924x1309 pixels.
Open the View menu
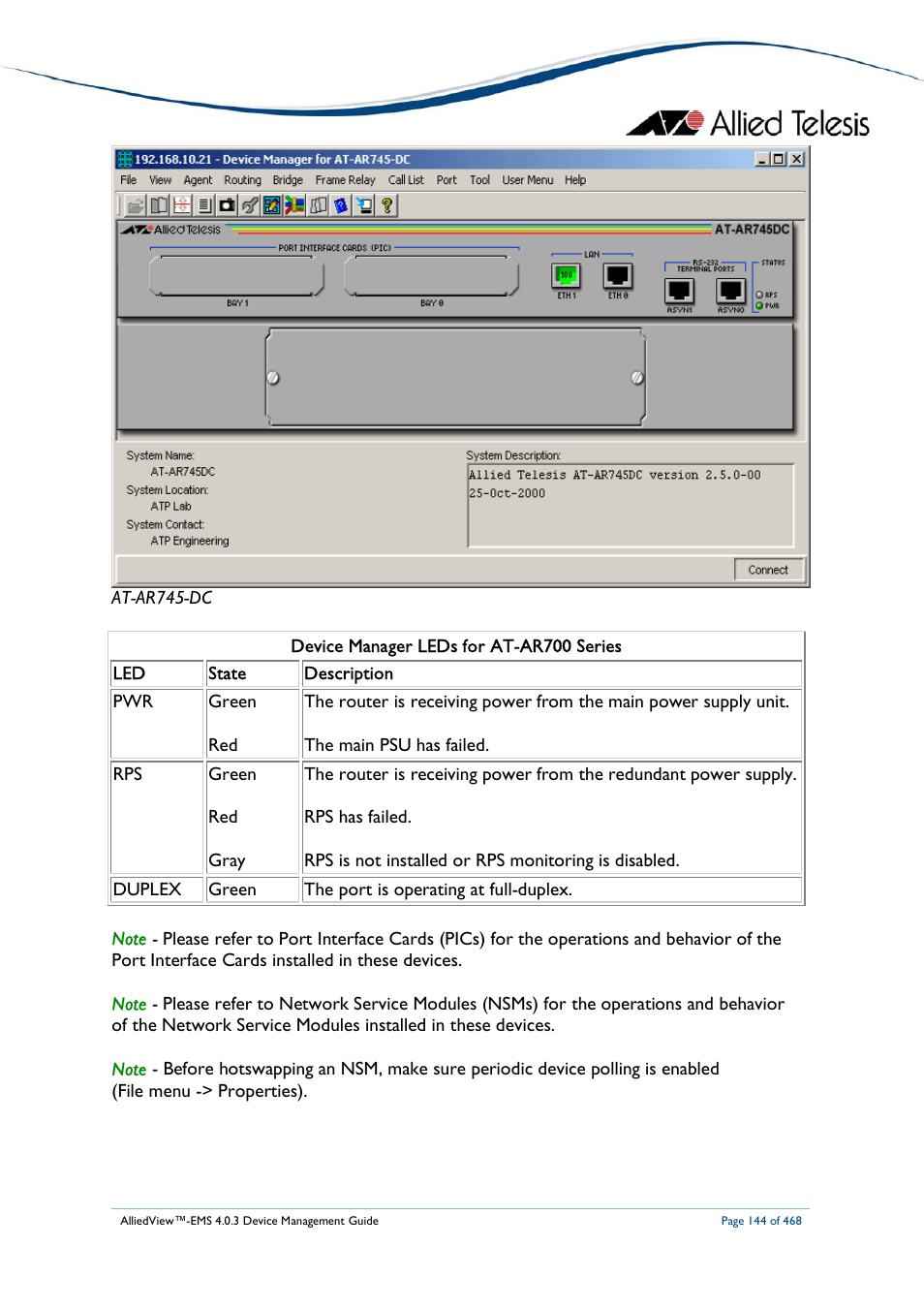(x=160, y=180)
